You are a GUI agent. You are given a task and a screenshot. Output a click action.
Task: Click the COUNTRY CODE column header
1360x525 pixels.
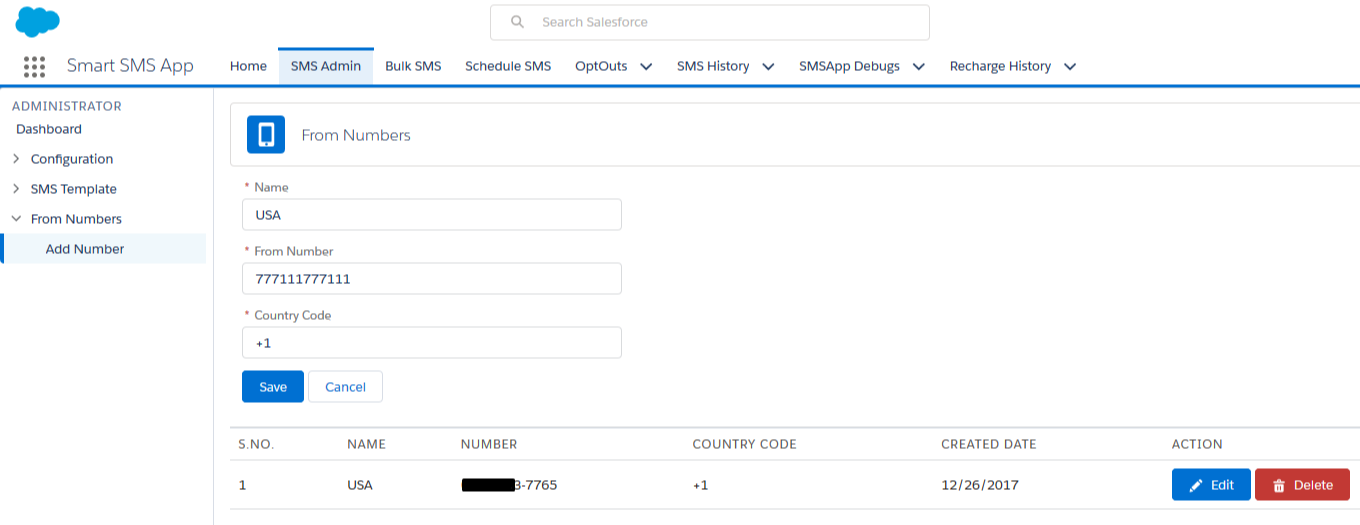point(744,444)
